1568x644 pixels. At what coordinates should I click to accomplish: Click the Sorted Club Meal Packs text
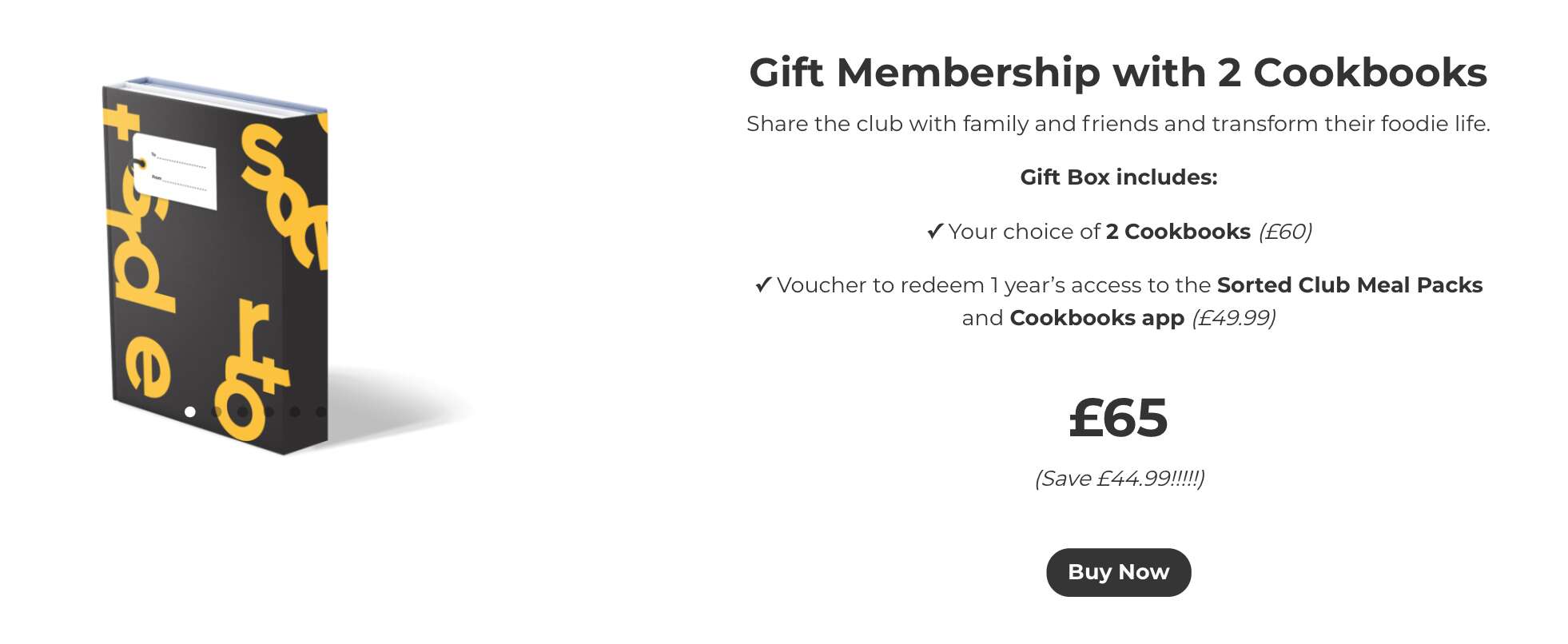(x=1349, y=285)
